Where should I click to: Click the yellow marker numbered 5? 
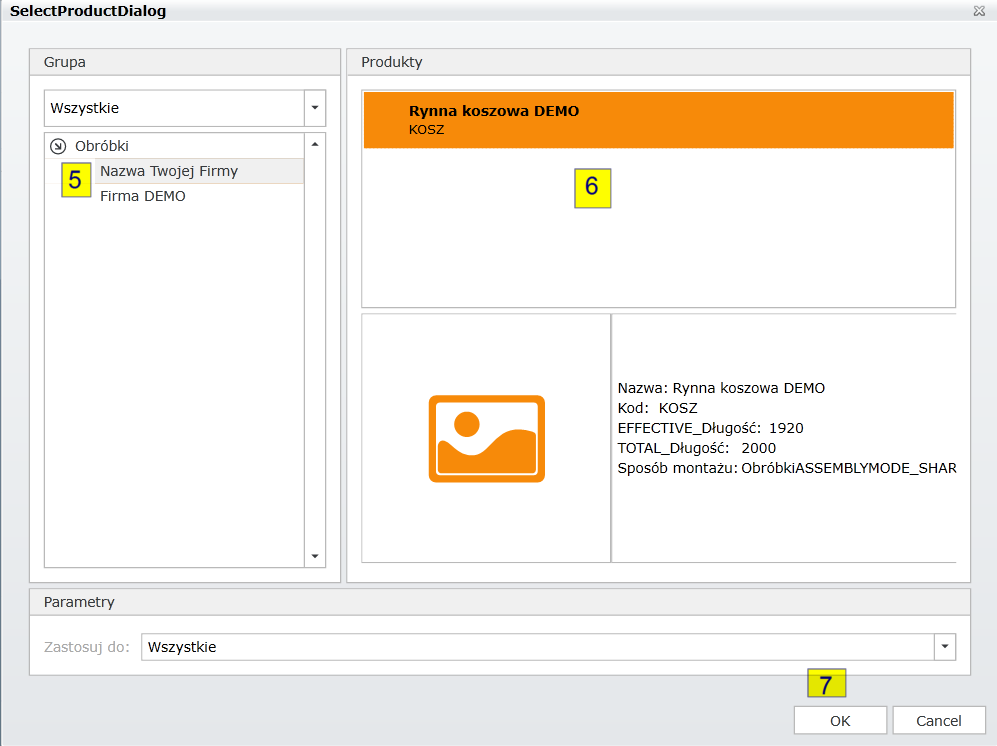75,181
